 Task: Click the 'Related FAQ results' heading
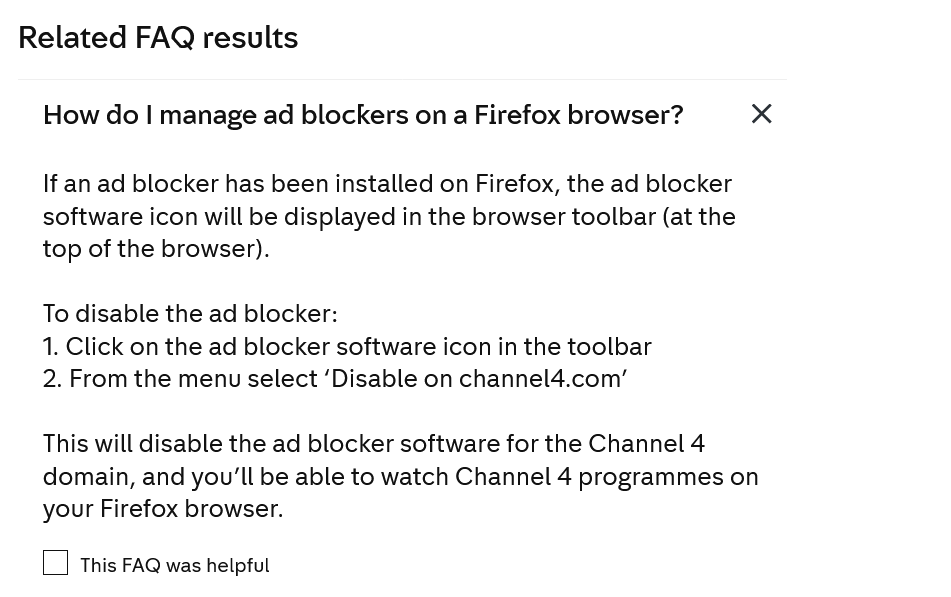point(158,37)
